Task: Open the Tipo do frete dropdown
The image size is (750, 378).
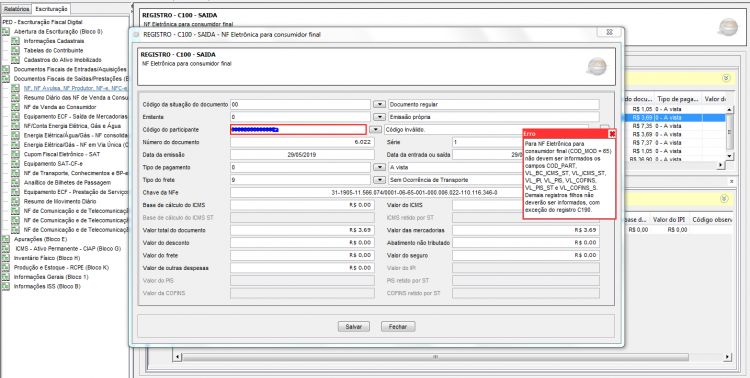Action: point(379,180)
